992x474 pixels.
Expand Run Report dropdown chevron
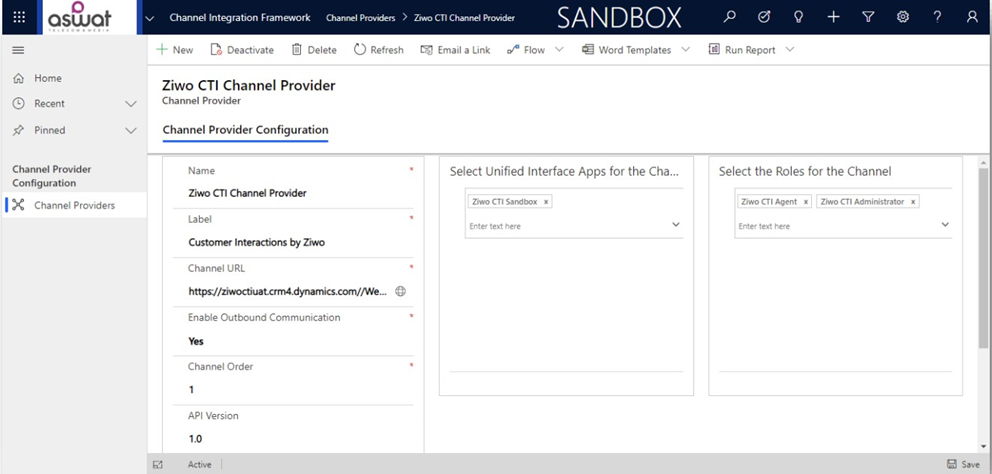[790, 49]
